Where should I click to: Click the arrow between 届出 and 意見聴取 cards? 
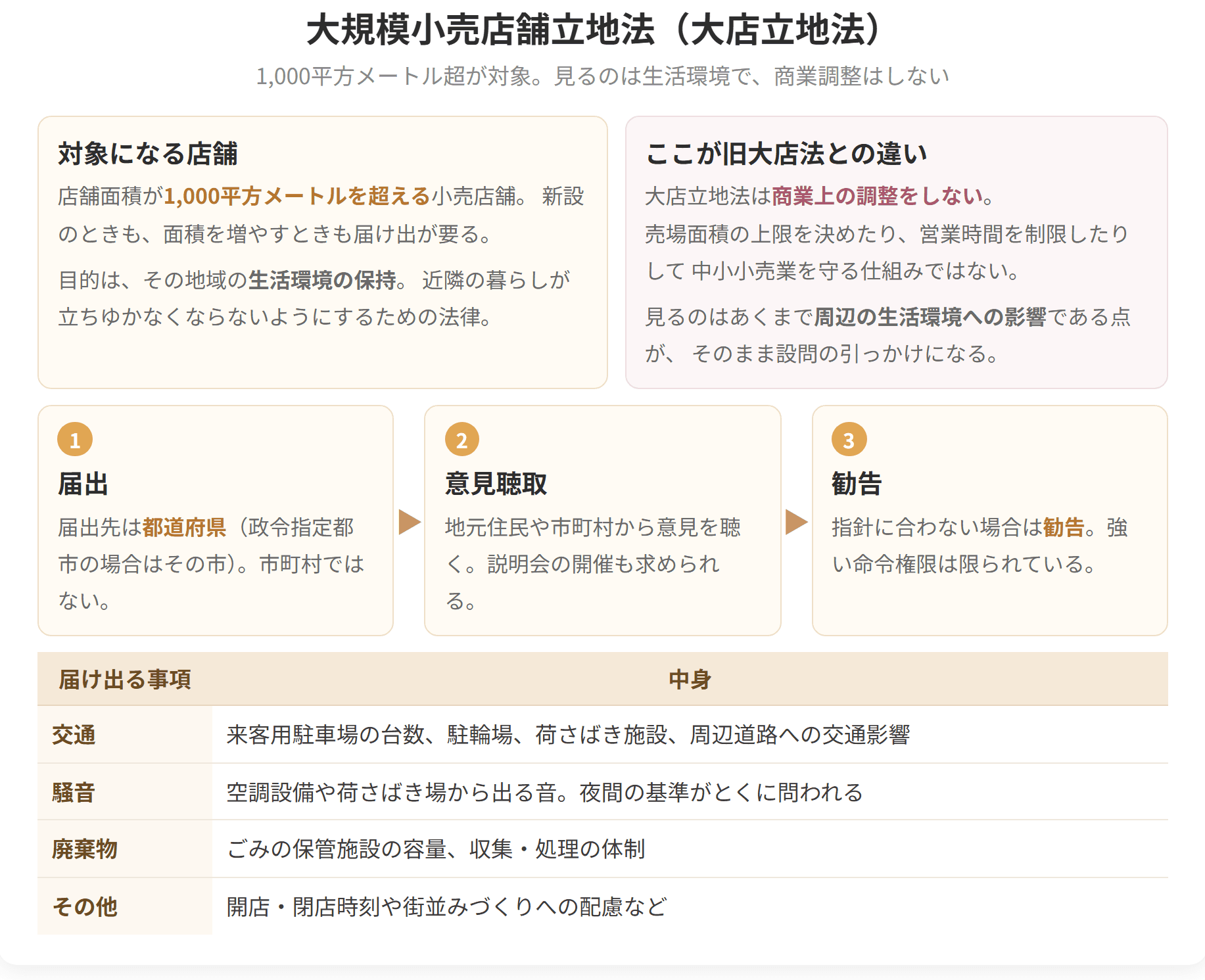pyautogui.click(x=410, y=522)
